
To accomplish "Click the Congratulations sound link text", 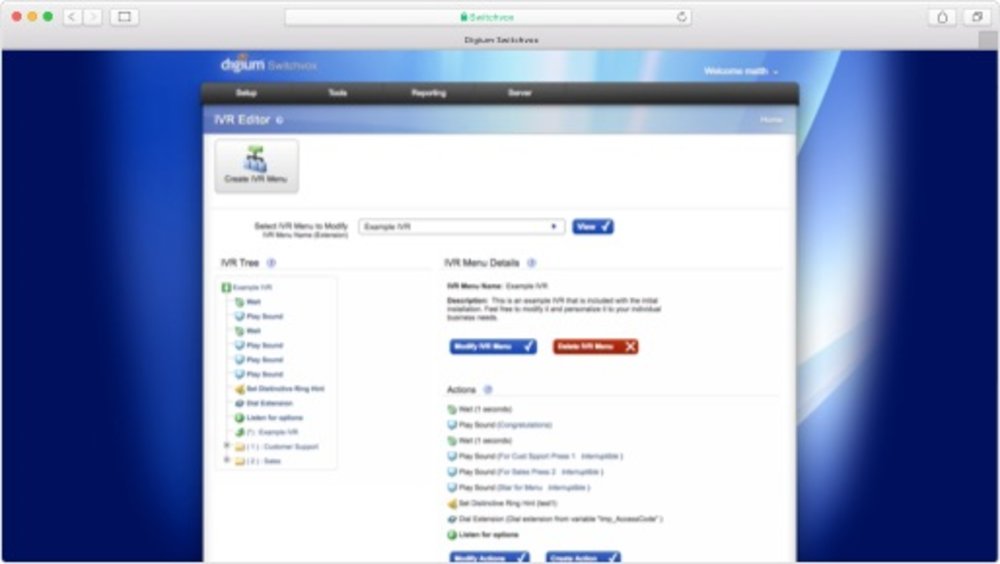I will 524,425.
